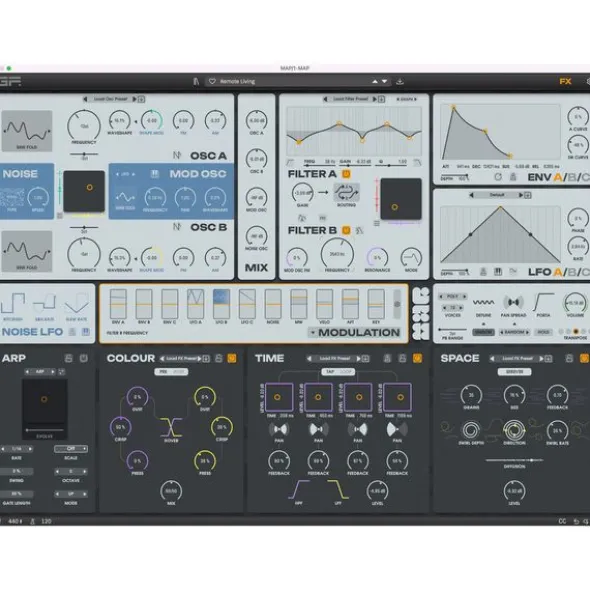Expand the MODULATION section dropdown arrow
Image resolution: width=590 pixels, height=591 pixels.
pos(313,332)
